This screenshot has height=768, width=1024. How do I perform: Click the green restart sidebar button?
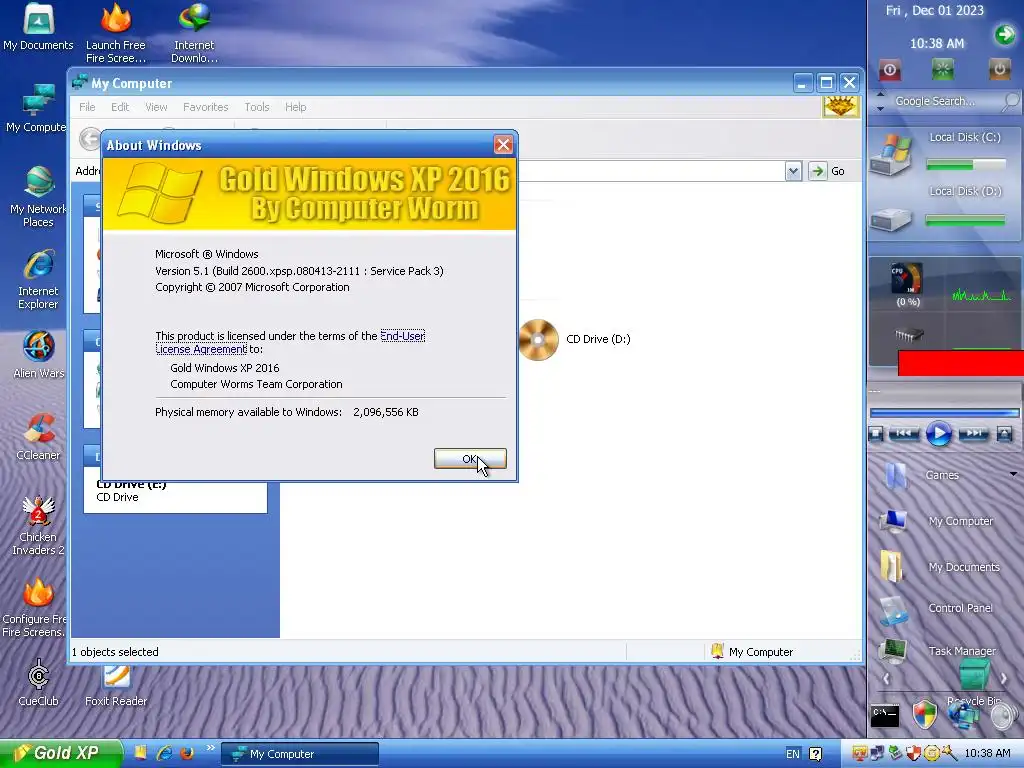coord(942,69)
